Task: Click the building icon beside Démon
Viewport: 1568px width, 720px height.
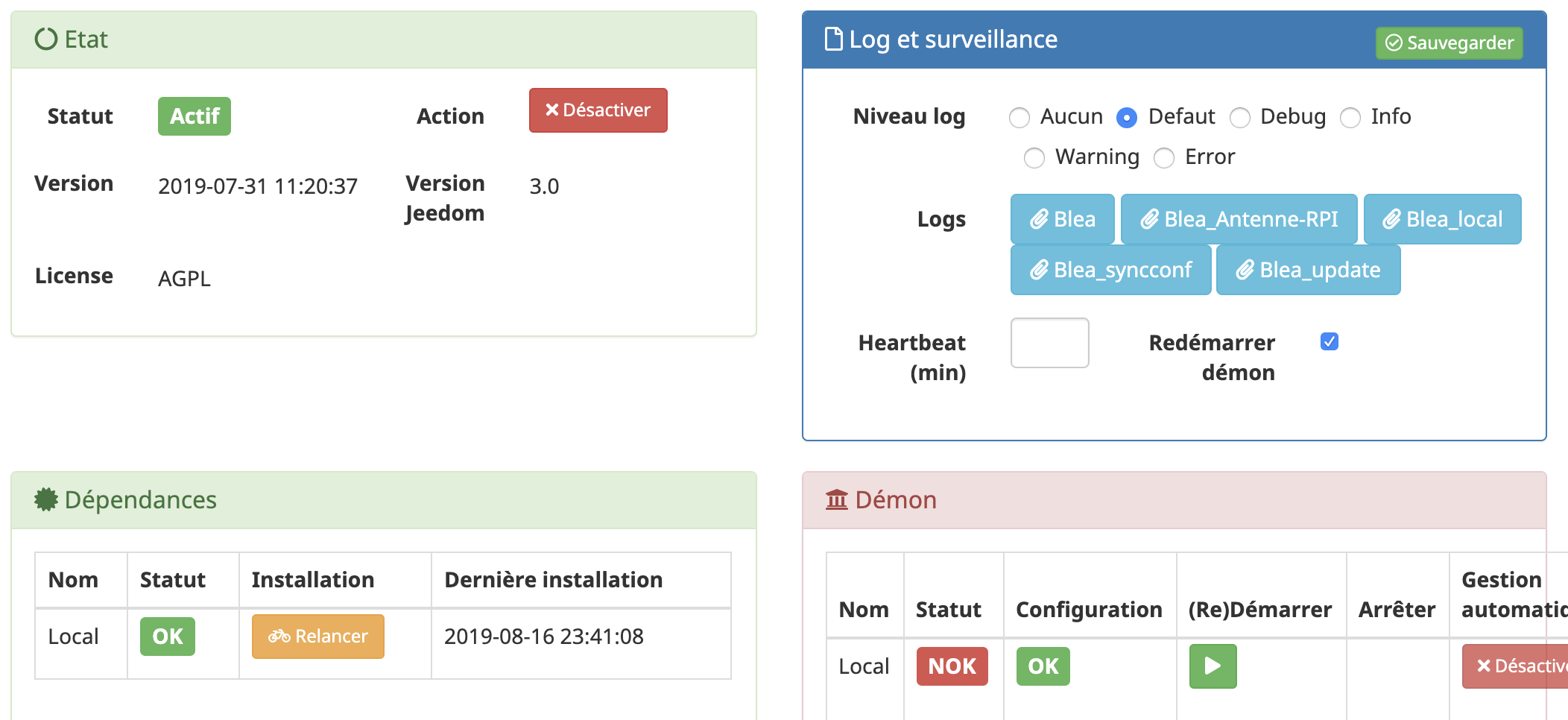Action: (x=837, y=499)
